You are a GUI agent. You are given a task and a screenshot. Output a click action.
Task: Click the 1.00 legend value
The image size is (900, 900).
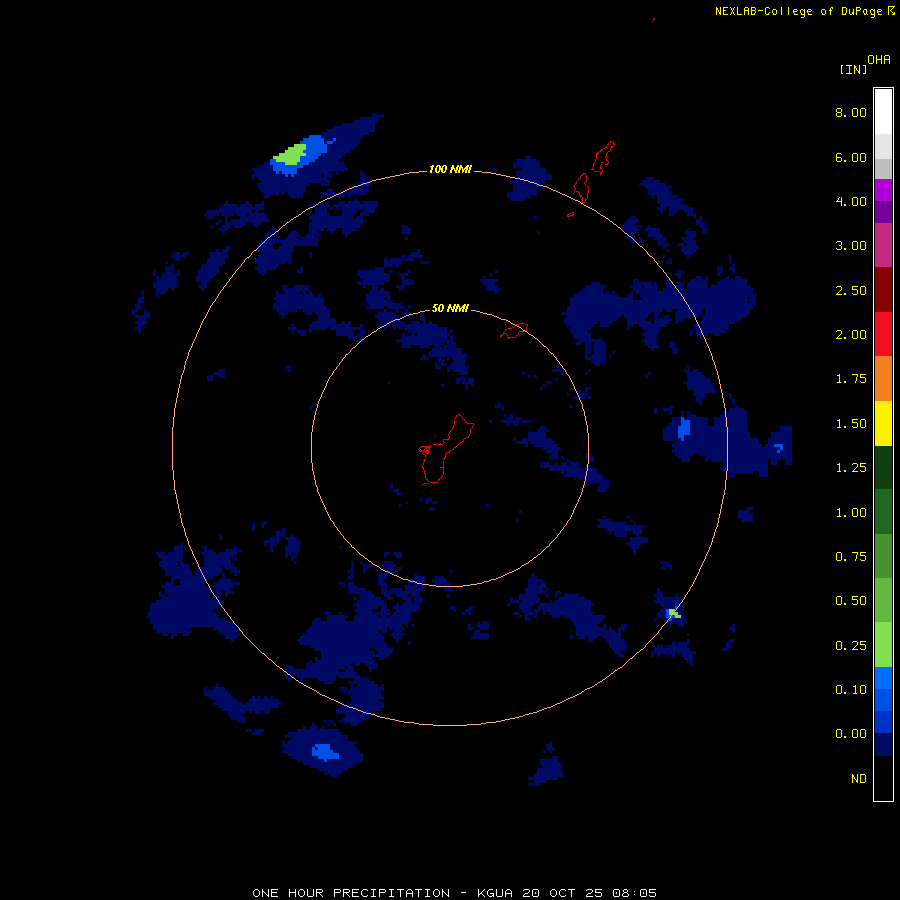(x=851, y=513)
